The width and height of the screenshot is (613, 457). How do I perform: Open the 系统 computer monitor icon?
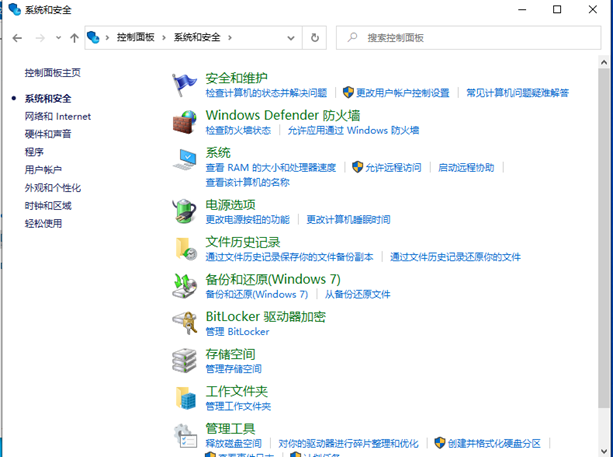pos(184,160)
